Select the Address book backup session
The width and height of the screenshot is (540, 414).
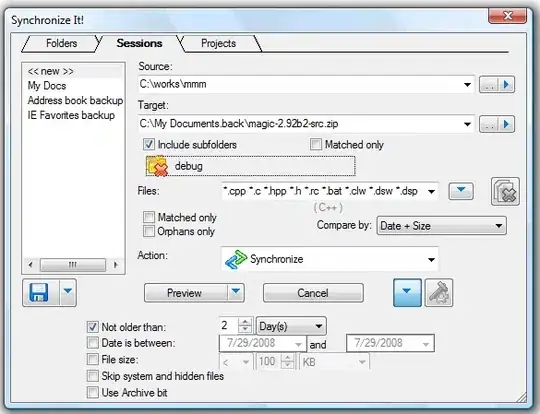[75, 101]
